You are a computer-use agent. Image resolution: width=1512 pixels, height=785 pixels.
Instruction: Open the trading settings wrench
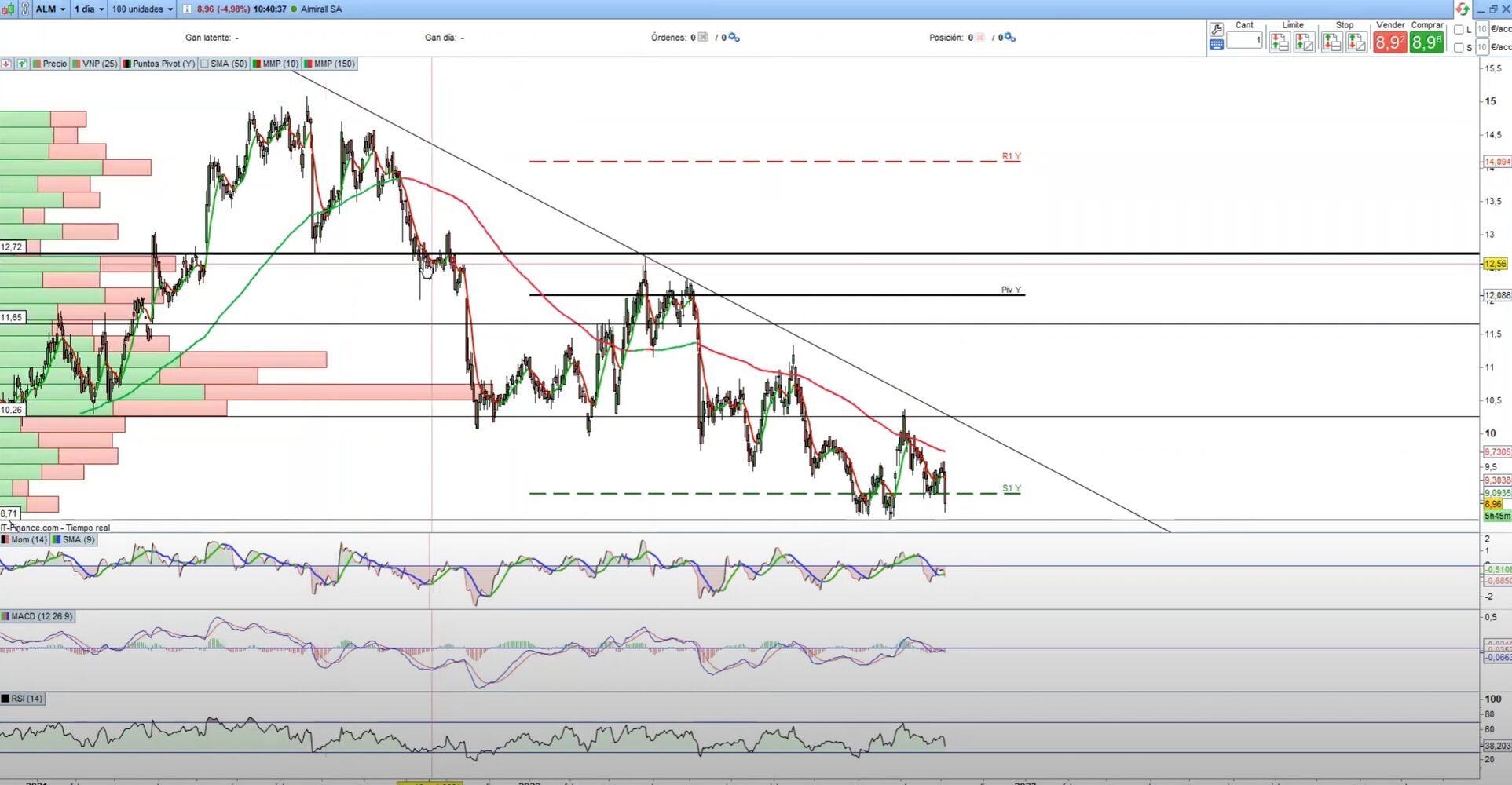click(x=1217, y=29)
